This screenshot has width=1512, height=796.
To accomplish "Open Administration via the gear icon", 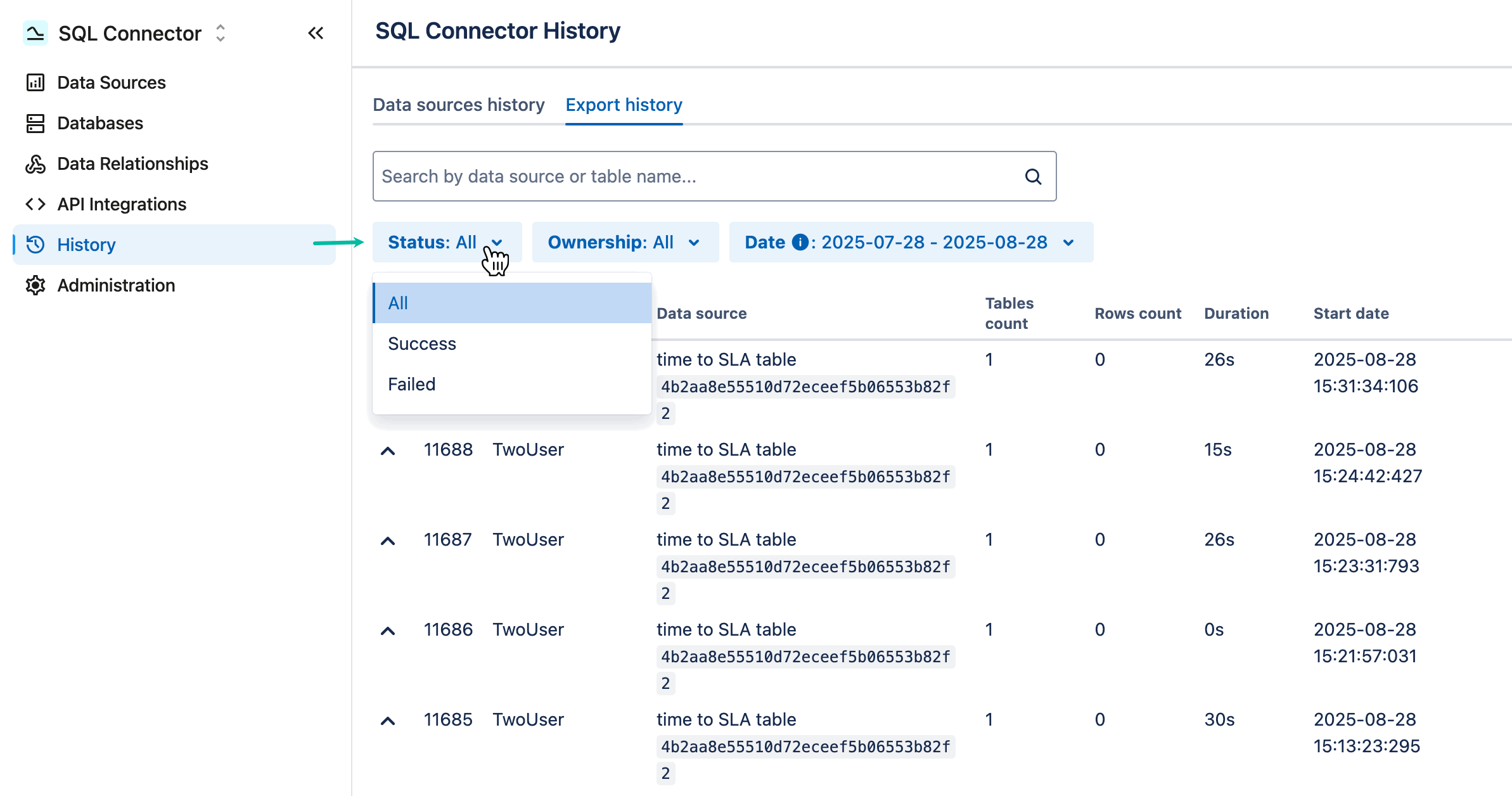I will click(x=35, y=285).
